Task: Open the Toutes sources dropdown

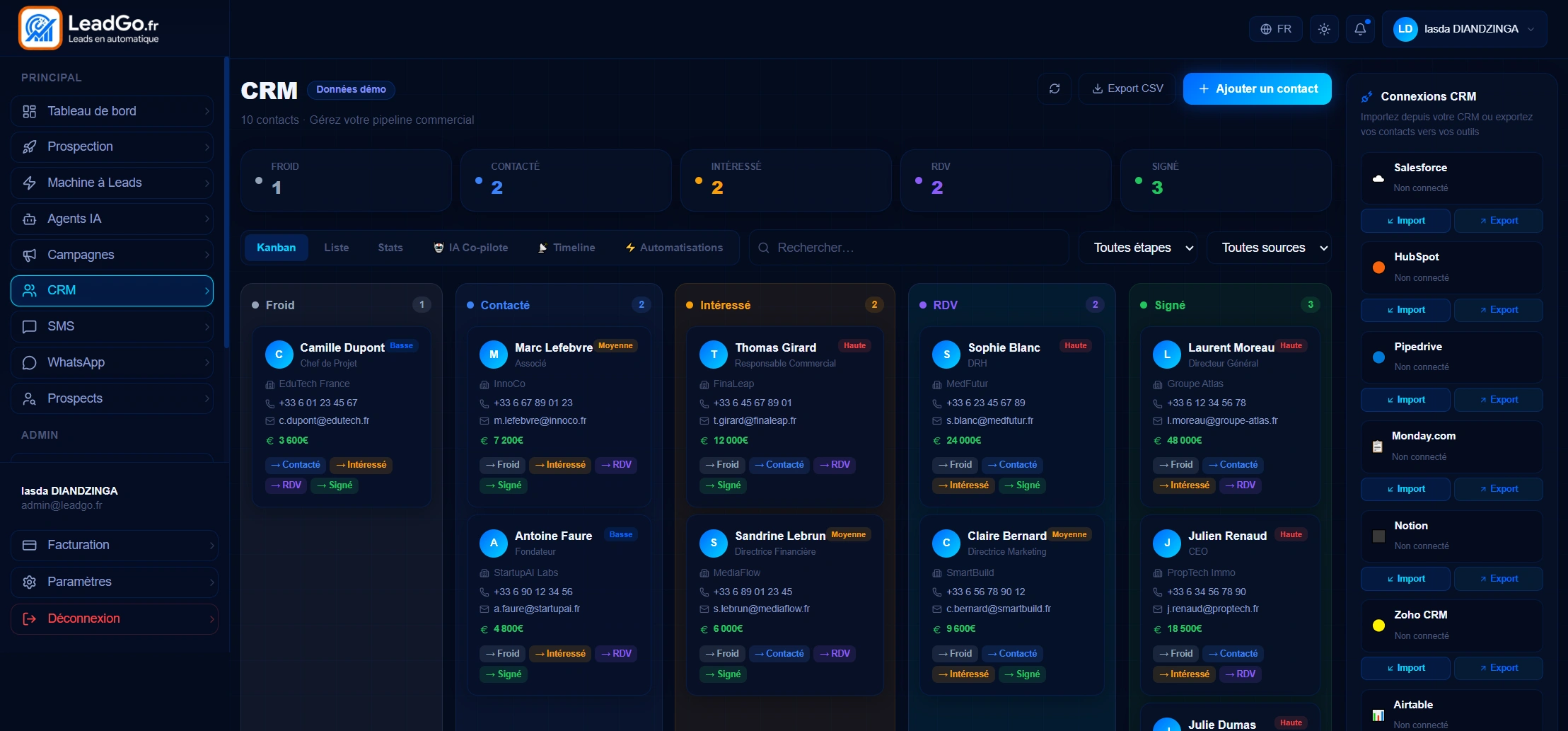Action: tap(1269, 248)
